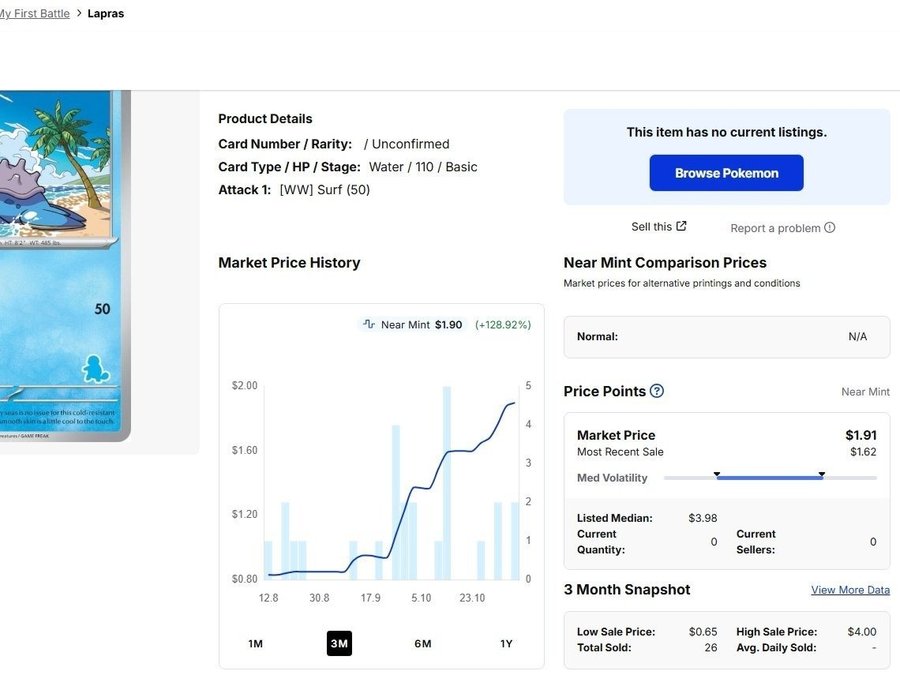
Task: Switch chart range to 1M
Action: coord(256,643)
